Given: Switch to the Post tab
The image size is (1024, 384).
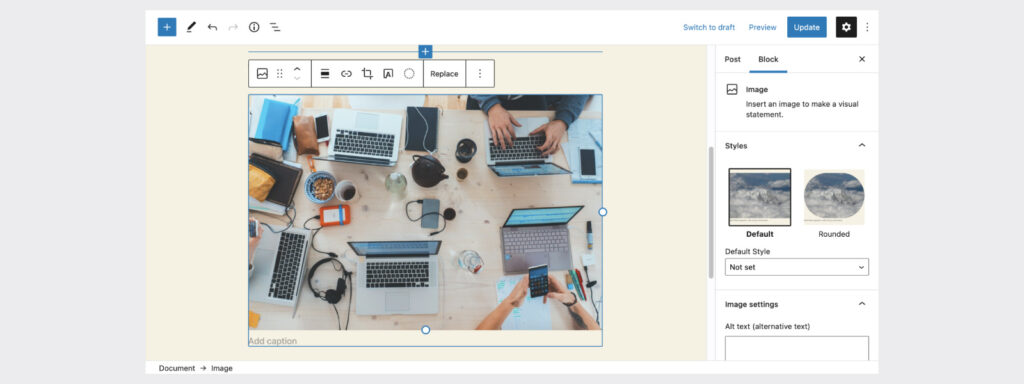Looking at the screenshot, I should [x=733, y=59].
